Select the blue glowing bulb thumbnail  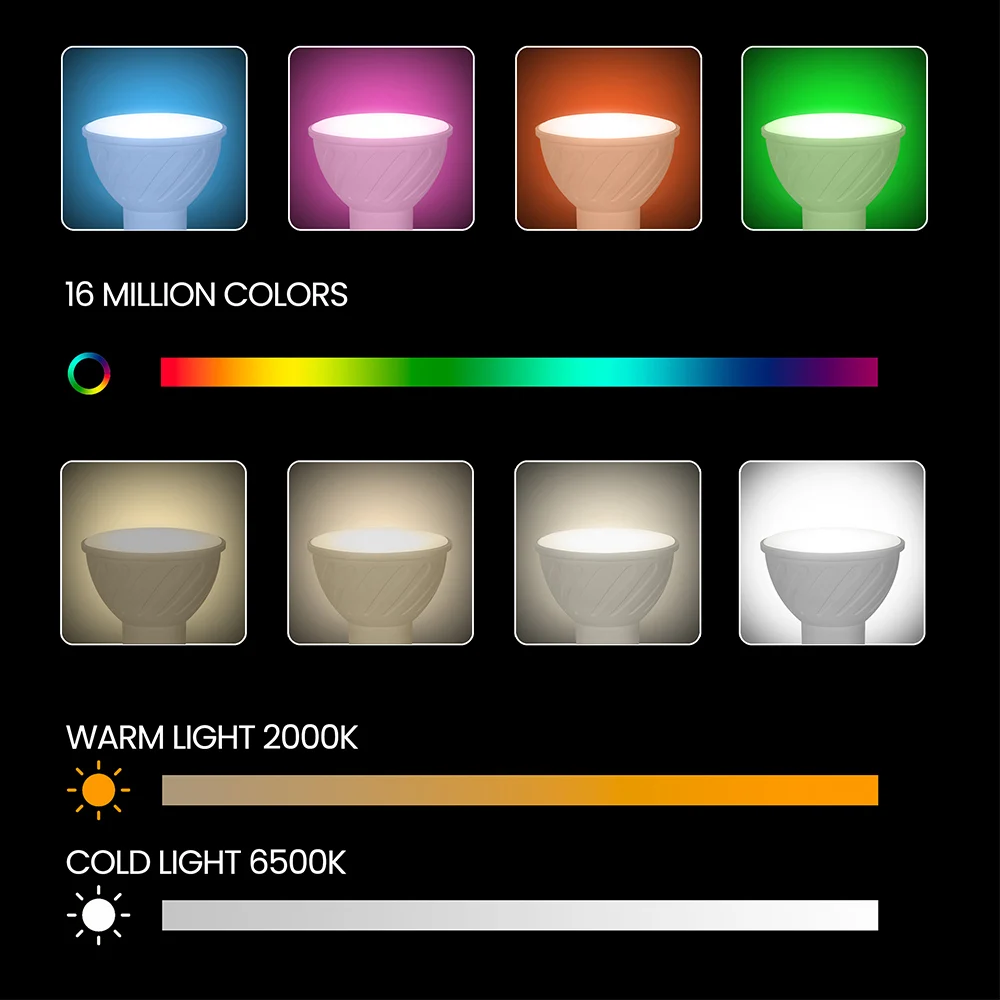[154, 138]
